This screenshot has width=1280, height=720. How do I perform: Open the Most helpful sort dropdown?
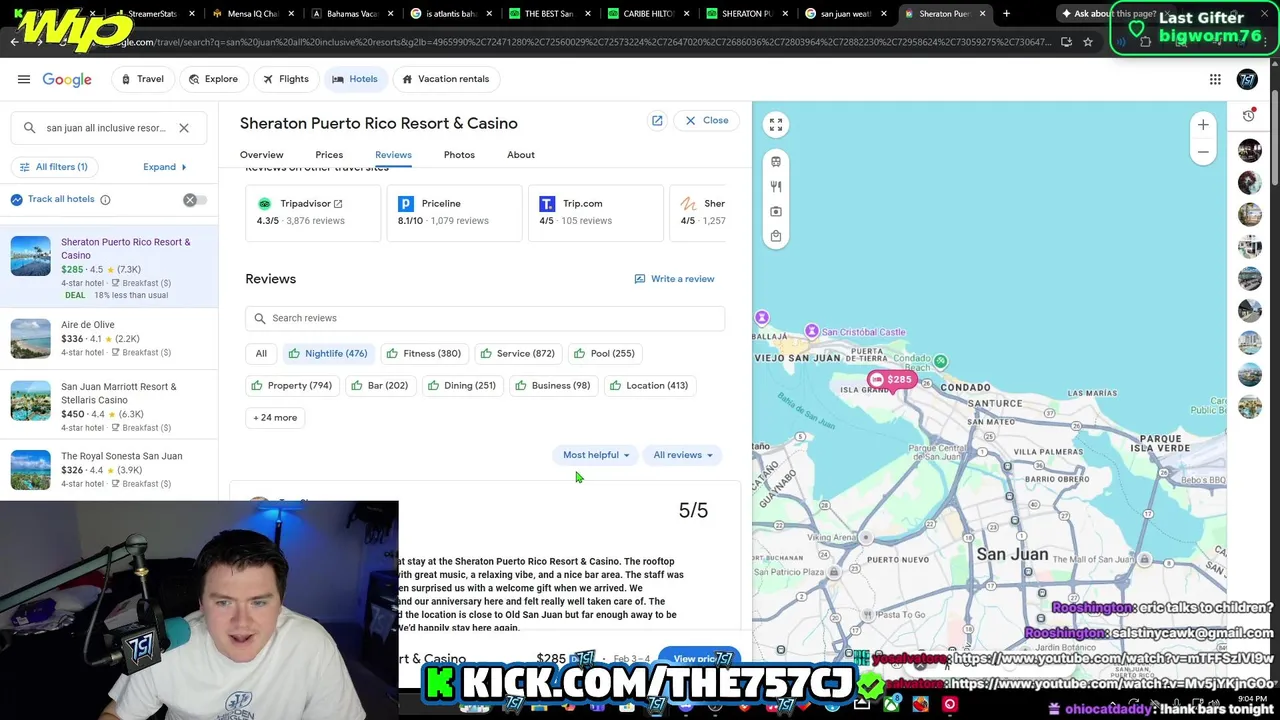tap(596, 455)
